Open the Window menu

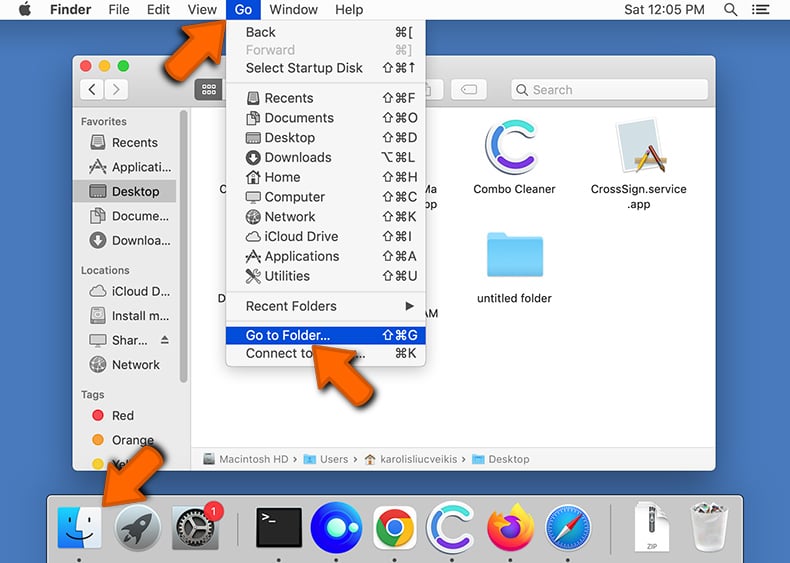(x=293, y=10)
